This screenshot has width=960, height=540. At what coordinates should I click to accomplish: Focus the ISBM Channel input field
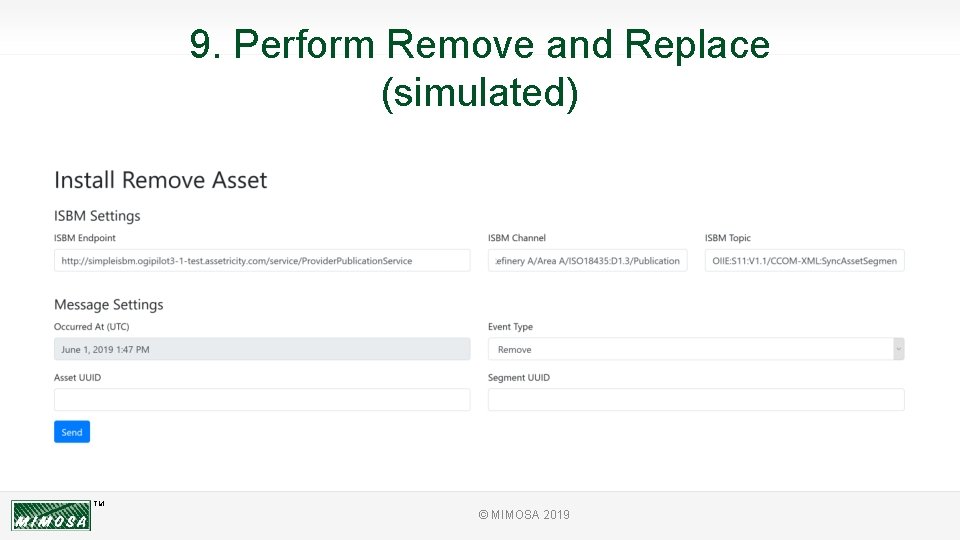pos(587,260)
